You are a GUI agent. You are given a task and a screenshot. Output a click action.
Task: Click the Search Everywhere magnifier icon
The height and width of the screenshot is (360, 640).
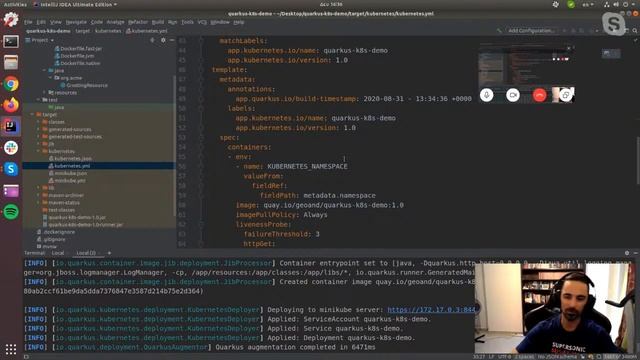pyautogui.click(x=635, y=31)
